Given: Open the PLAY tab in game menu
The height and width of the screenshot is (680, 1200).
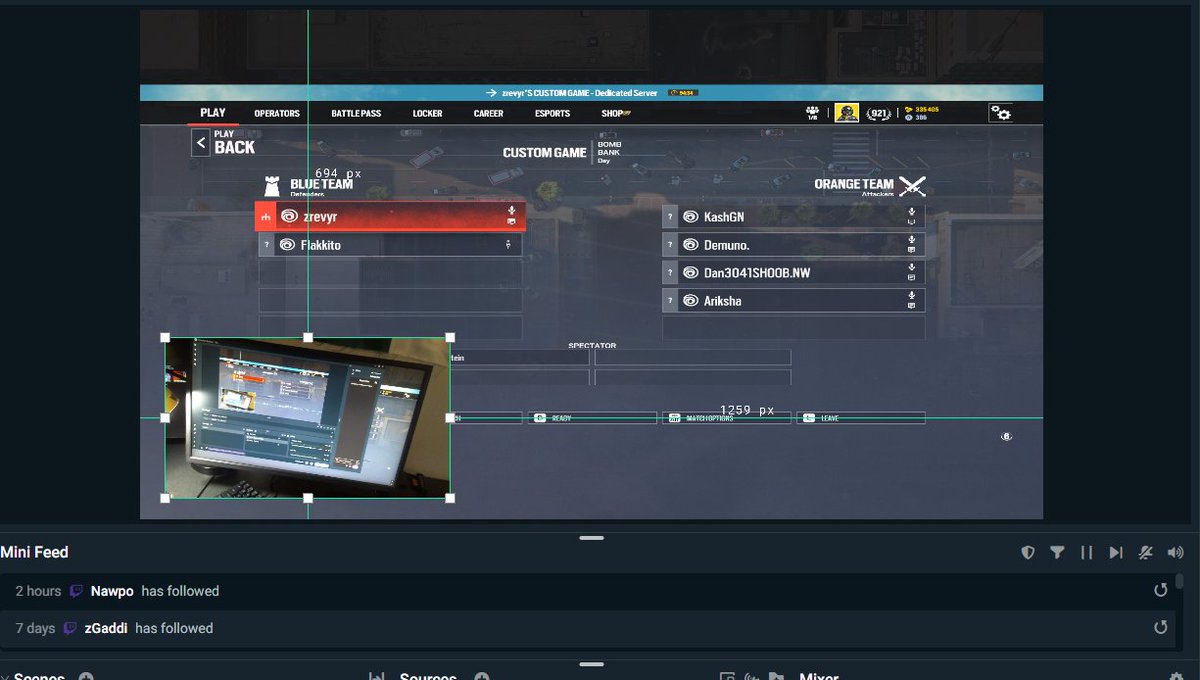Looking at the screenshot, I should tap(213, 113).
